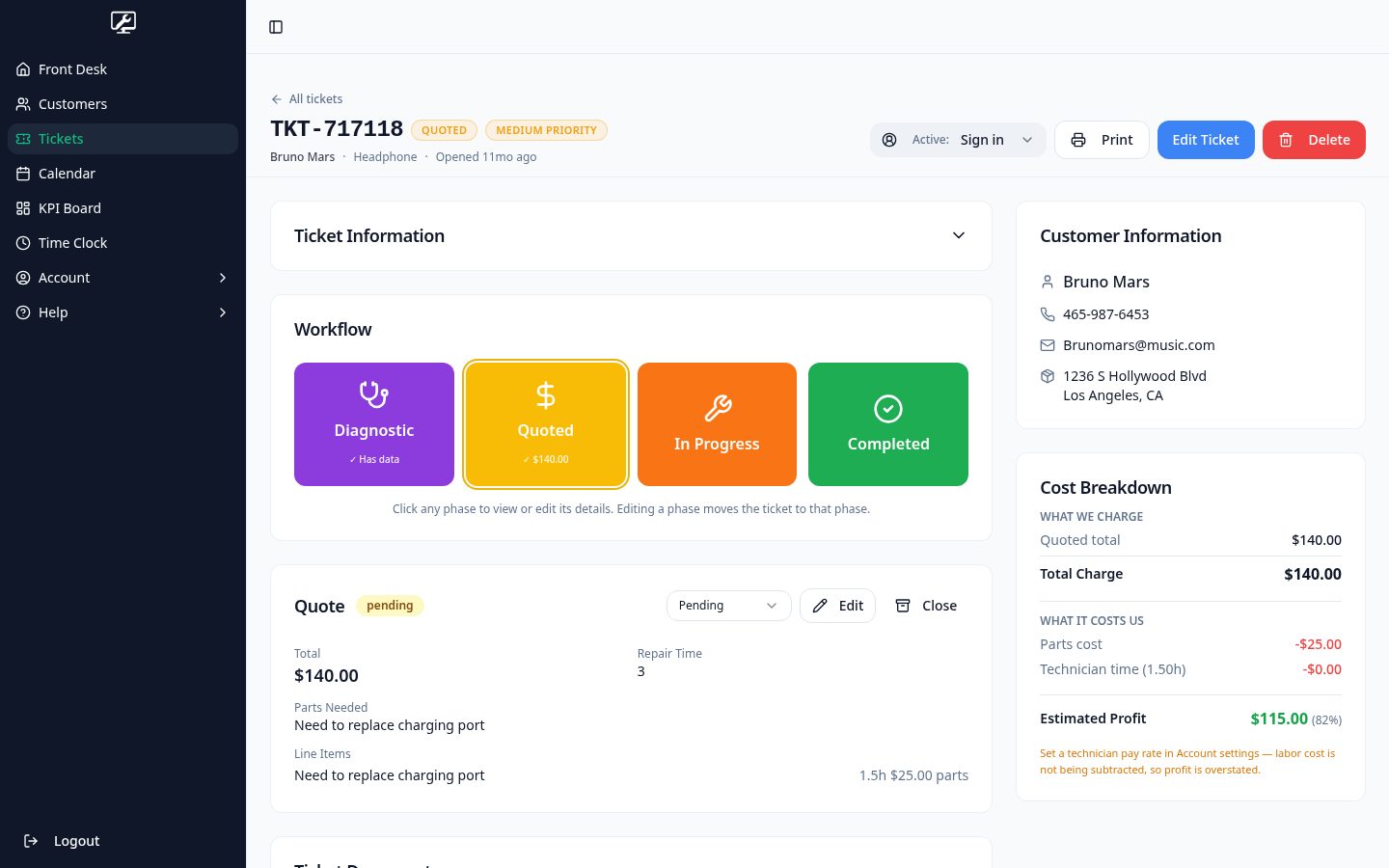Click the user circle icon next to Active
The width and height of the screenshot is (1389, 868).
889,140
